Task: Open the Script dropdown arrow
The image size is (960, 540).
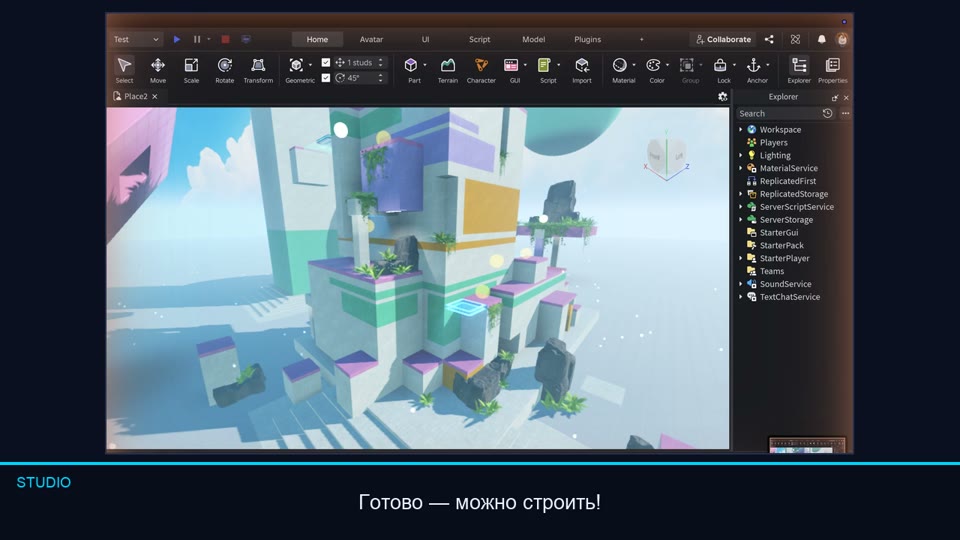Action: (x=558, y=65)
